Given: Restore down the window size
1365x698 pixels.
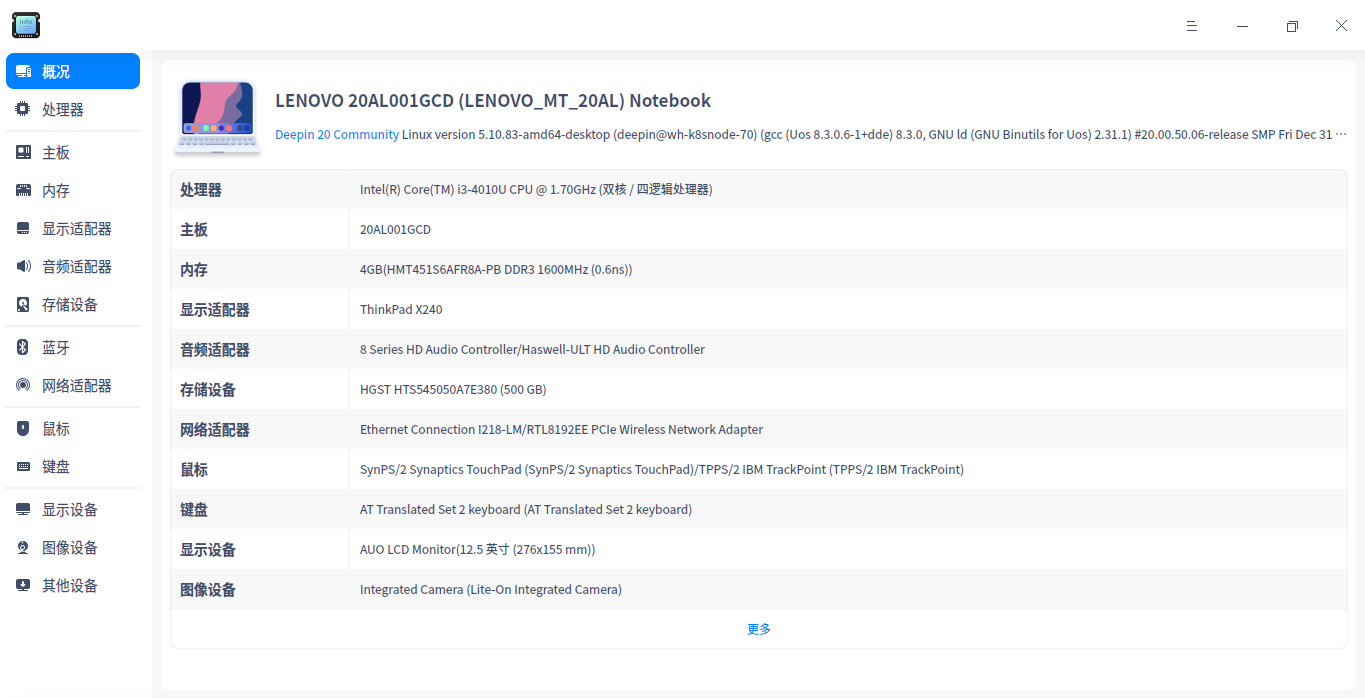Looking at the screenshot, I should coord(1292,26).
